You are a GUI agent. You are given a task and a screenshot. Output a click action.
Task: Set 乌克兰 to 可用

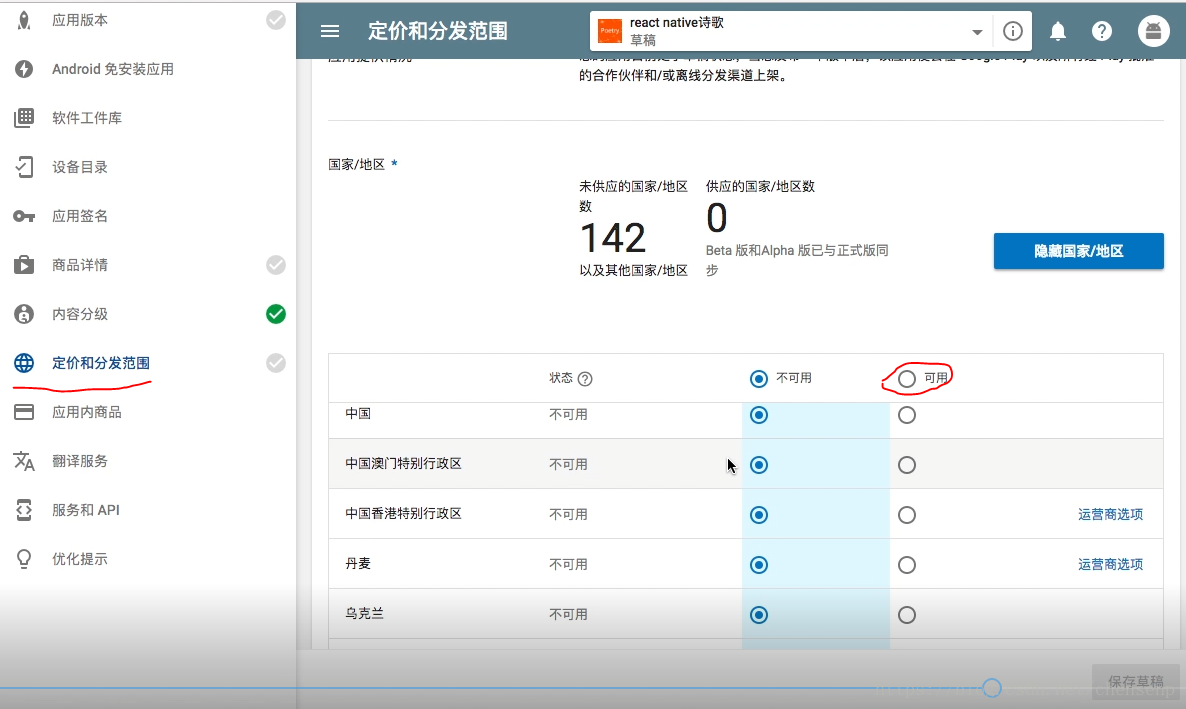coord(907,615)
